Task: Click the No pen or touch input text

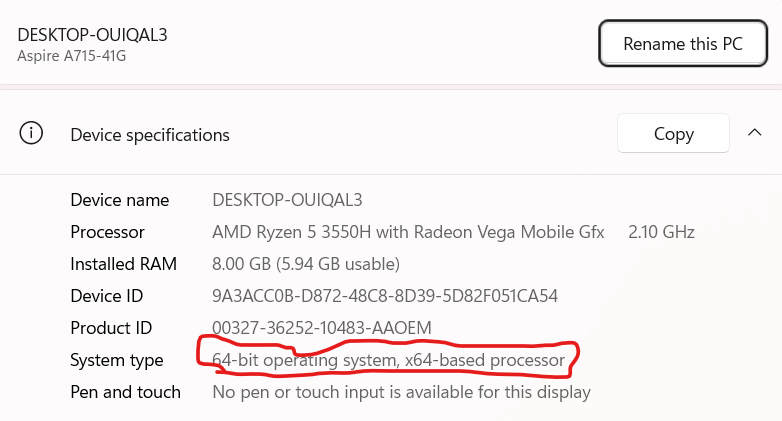Action: pyautogui.click(x=401, y=392)
